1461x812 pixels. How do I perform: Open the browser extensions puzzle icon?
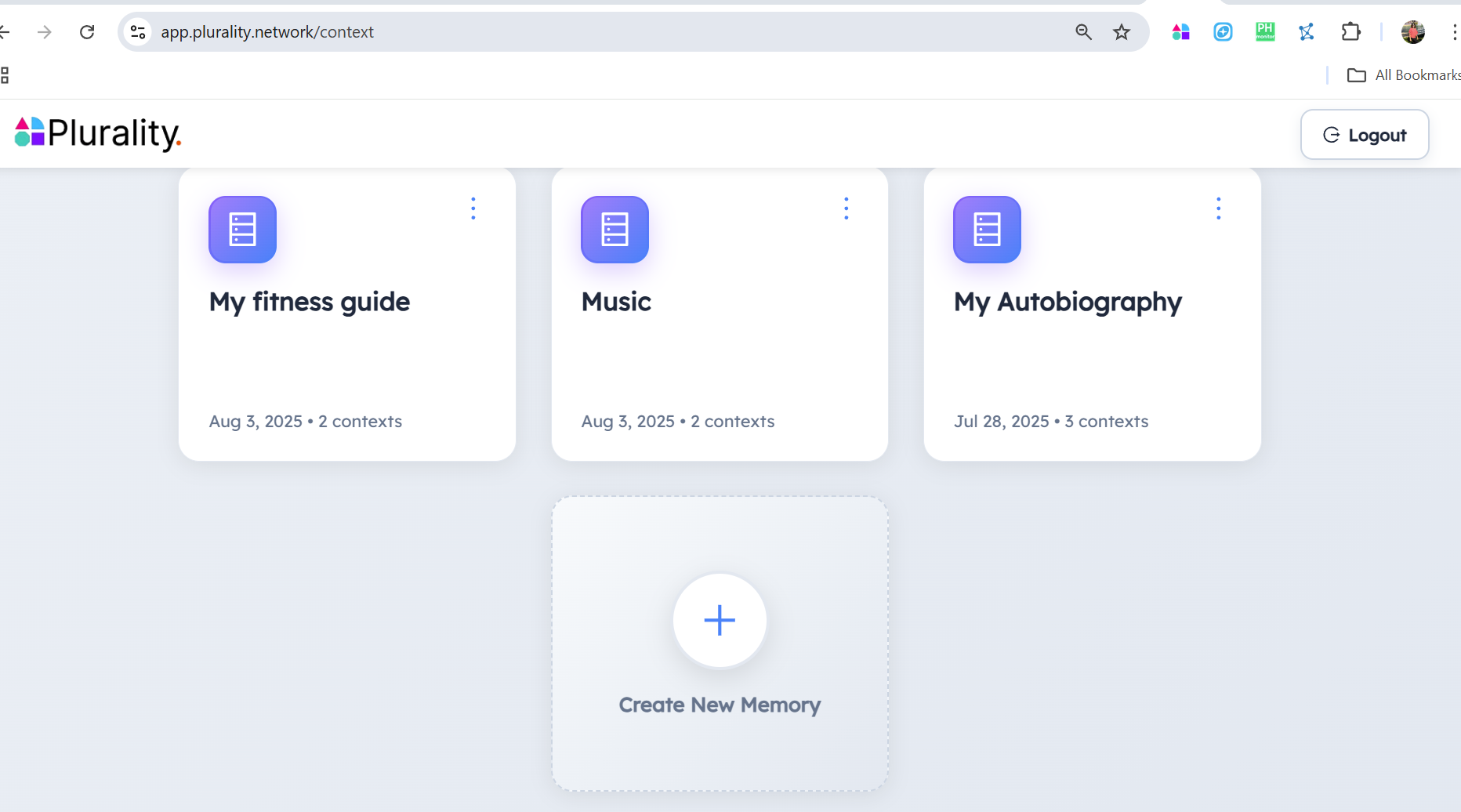point(1351,31)
